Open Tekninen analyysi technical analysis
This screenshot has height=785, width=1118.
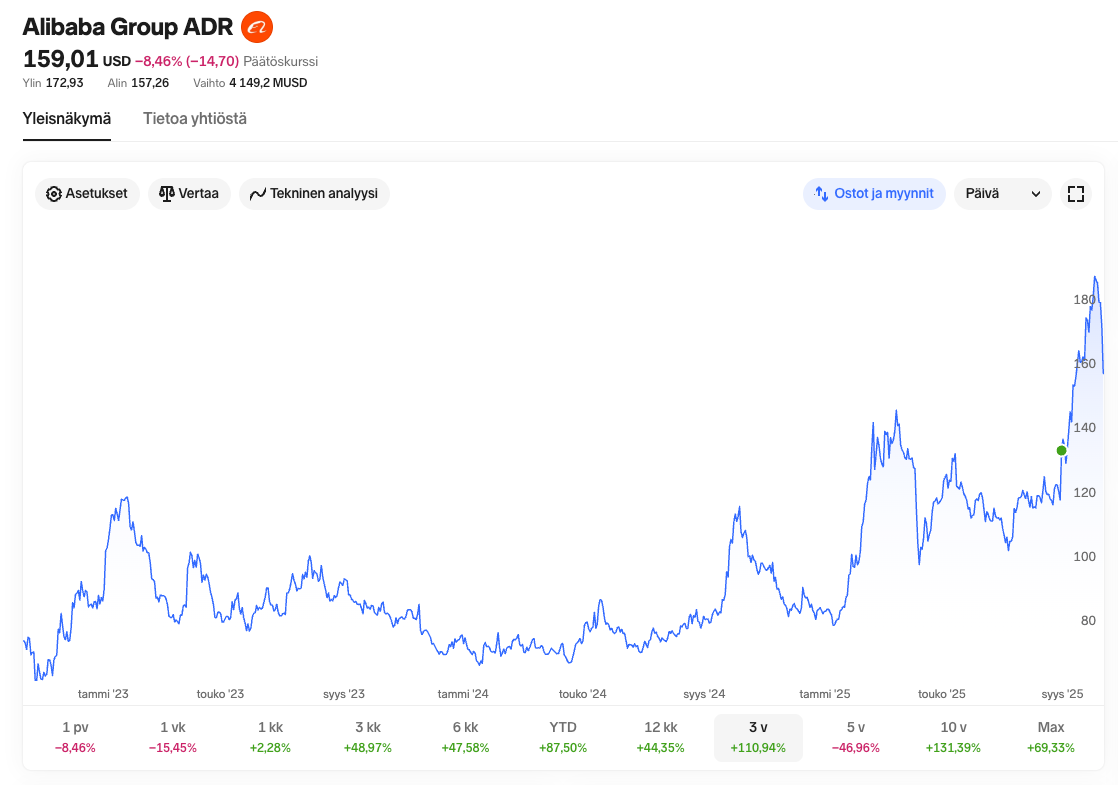tap(314, 194)
